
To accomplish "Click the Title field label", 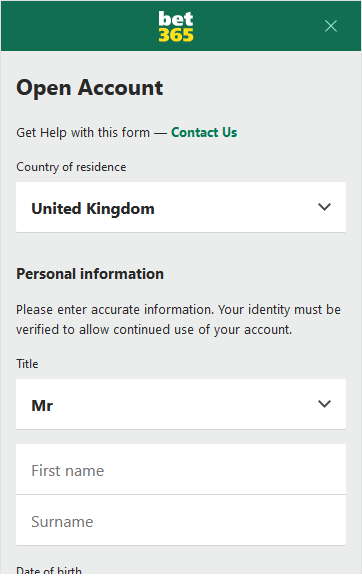I will pyautogui.click(x=27, y=364).
